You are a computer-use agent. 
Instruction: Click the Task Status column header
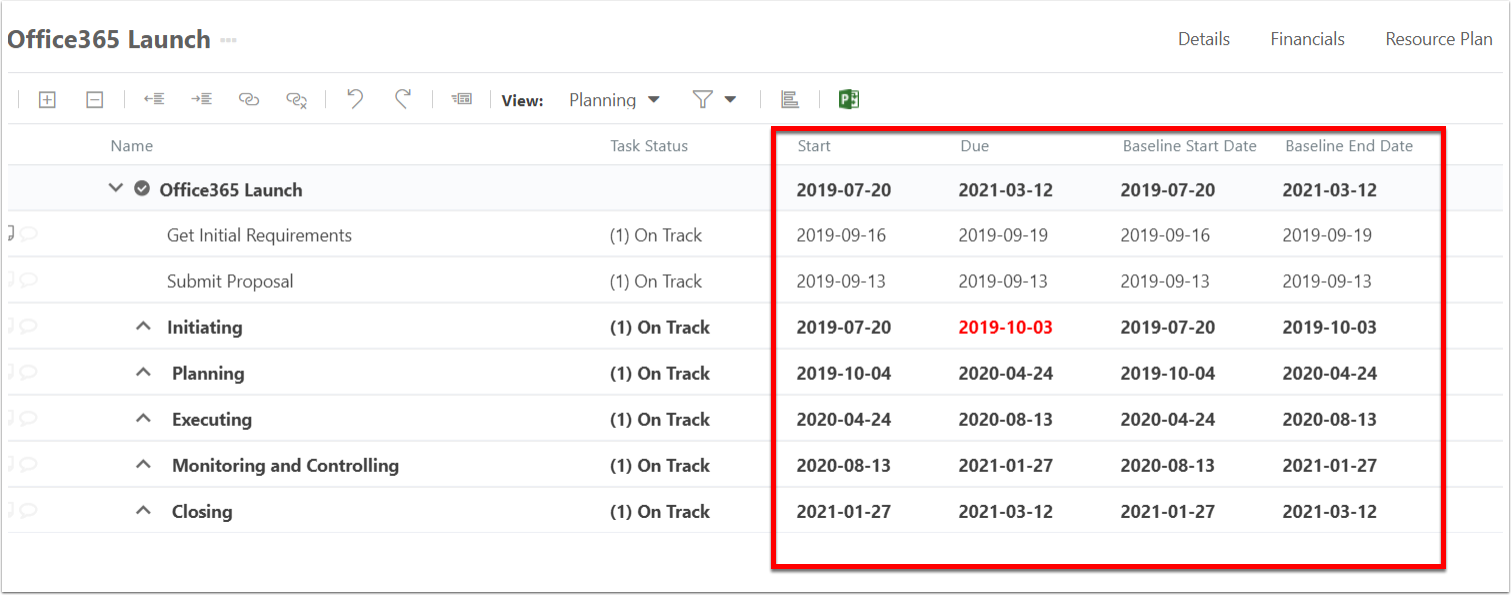[649, 146]
